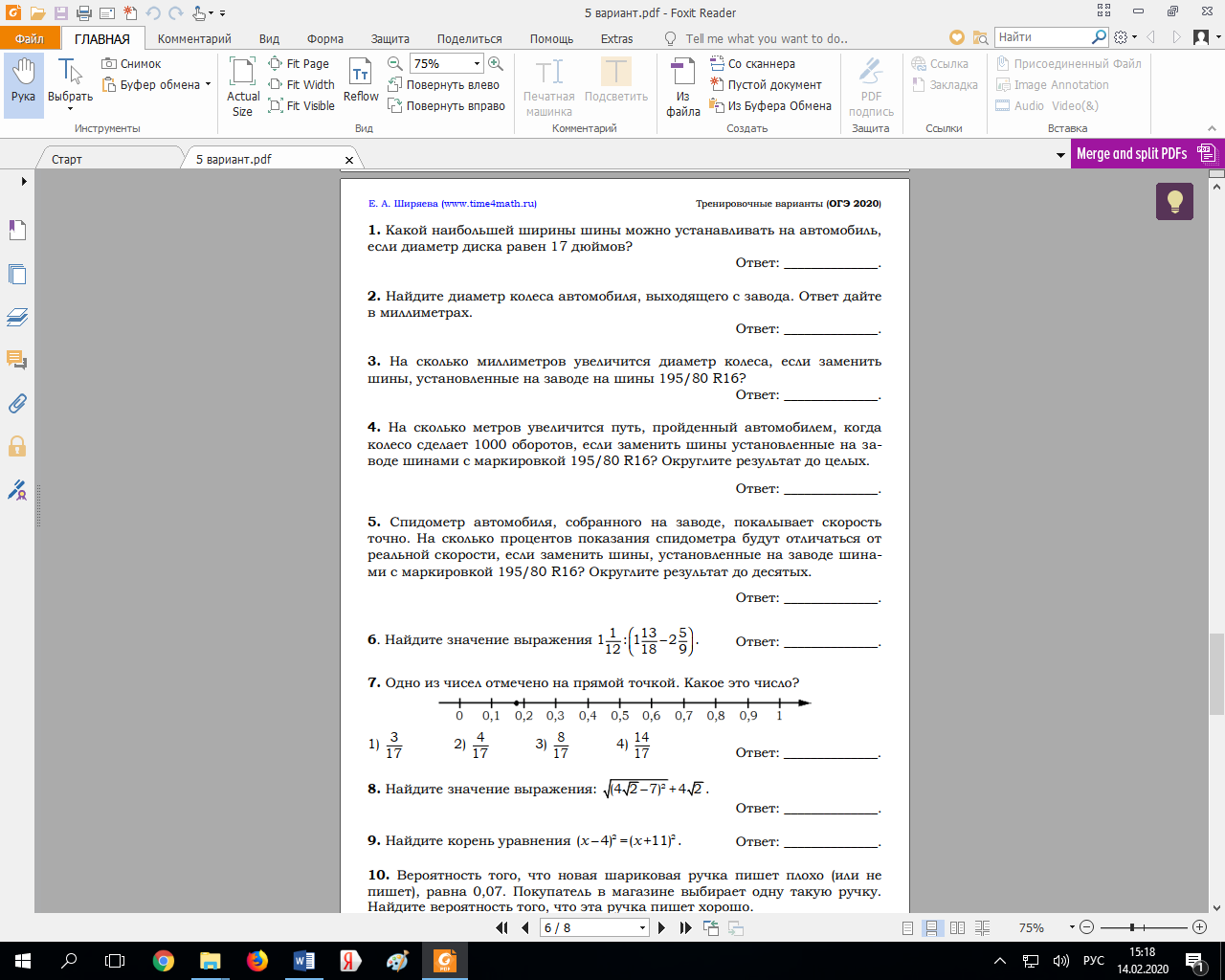The width and height of the screenshot is (1225, 980).
Task: Switch to Поделиться ribbon tab
Action: pyautogui.click(x=469, y=38)
